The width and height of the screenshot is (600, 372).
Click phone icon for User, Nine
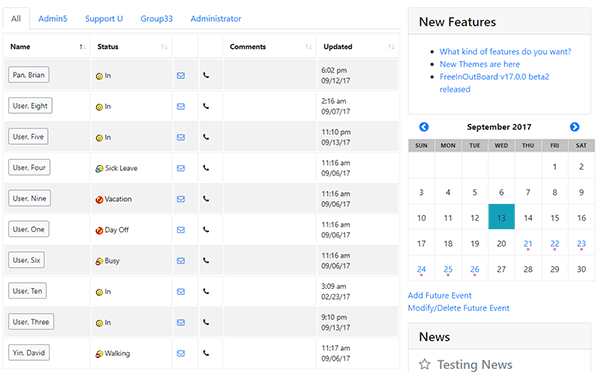[206, 199]
